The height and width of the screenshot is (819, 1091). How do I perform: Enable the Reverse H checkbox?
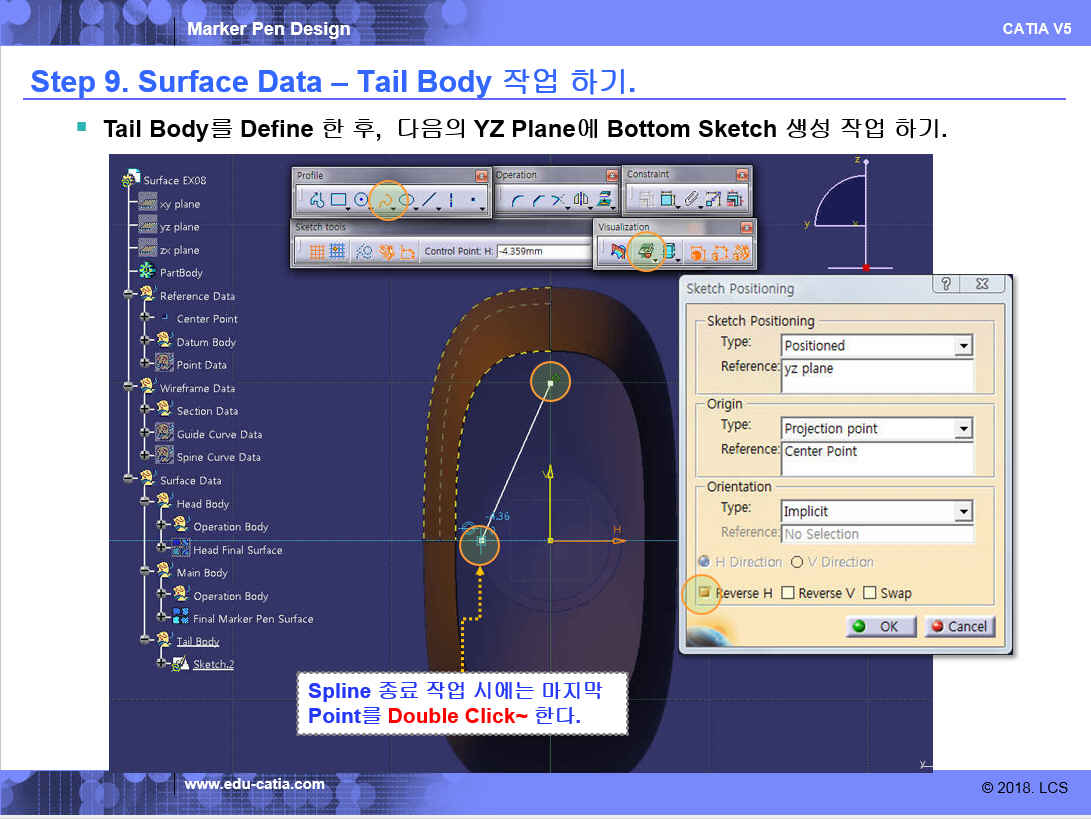[x=704, y=593]
